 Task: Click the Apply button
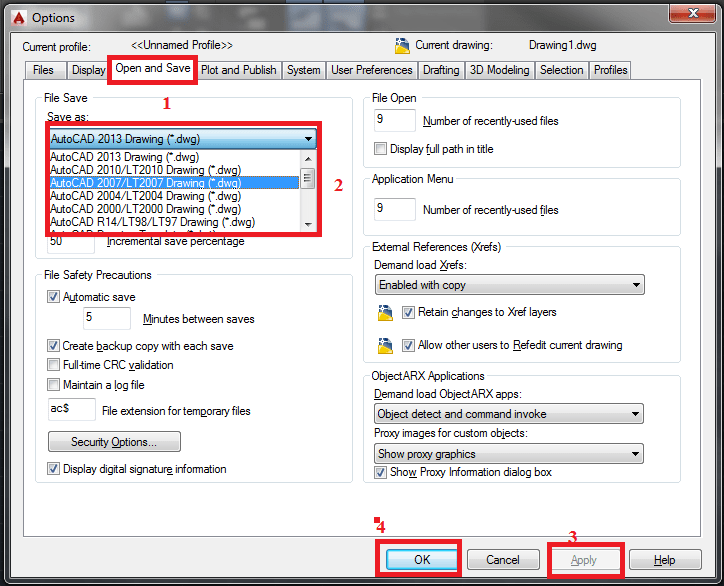click(x=584, y=560)
